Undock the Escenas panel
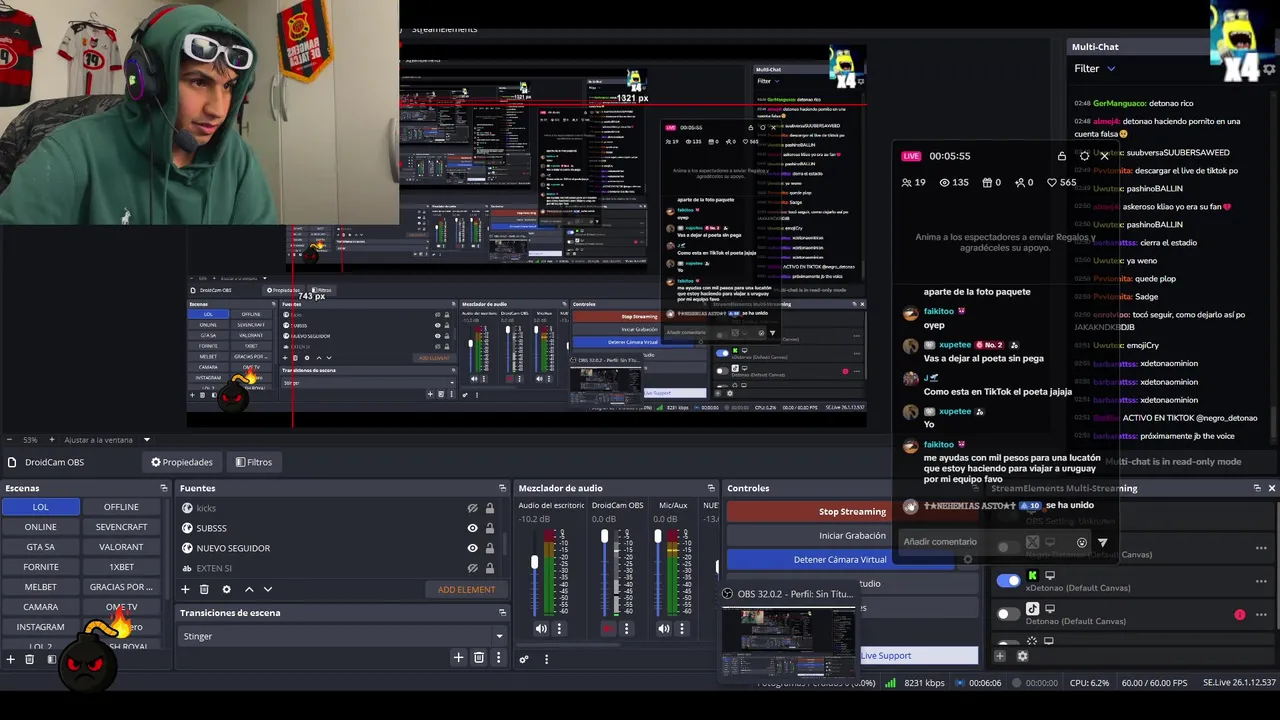The width and height of the screenshot is (1280, 720). point(163,488)
